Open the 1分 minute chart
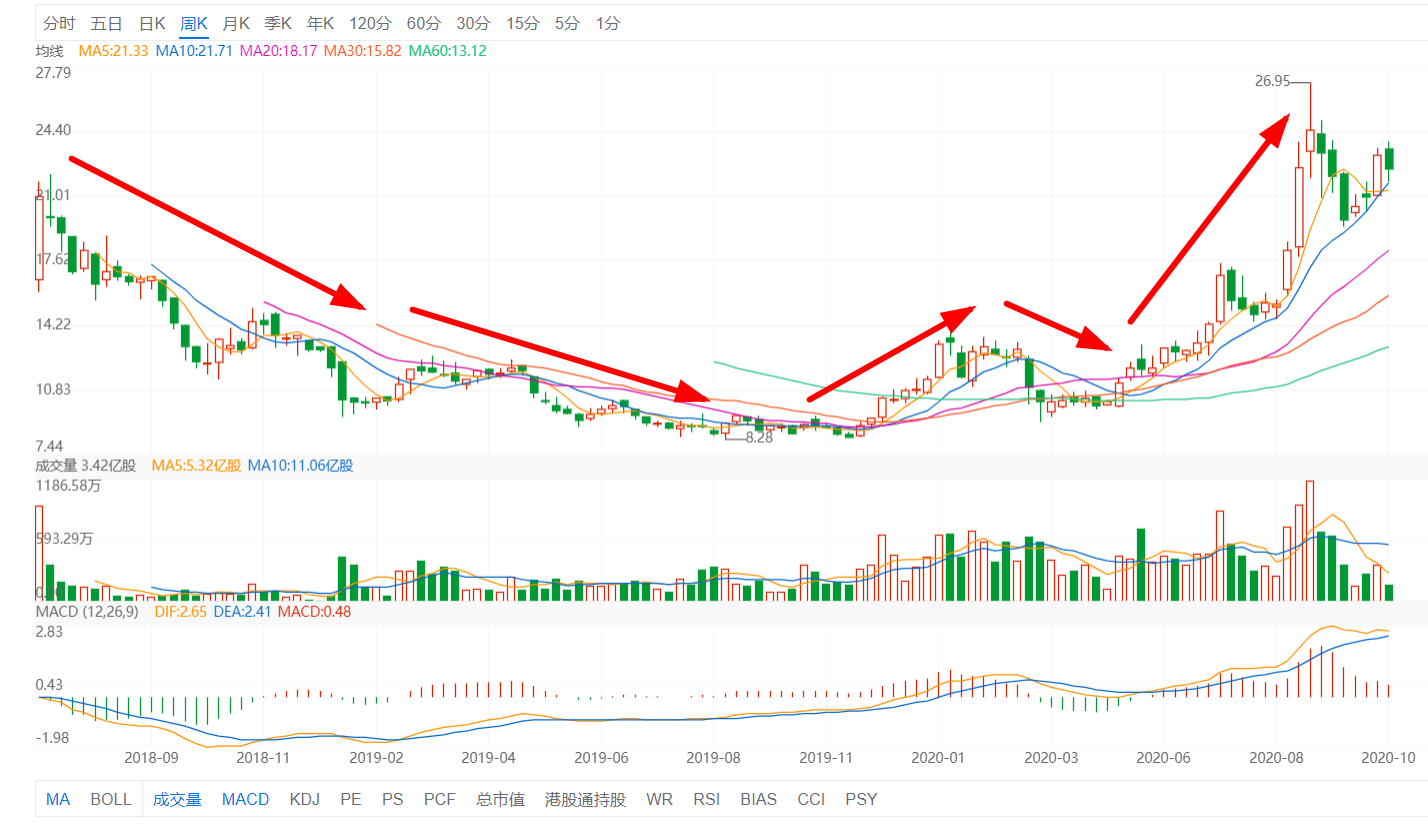This screenshot has height=830, width=1428. point(607,23)
